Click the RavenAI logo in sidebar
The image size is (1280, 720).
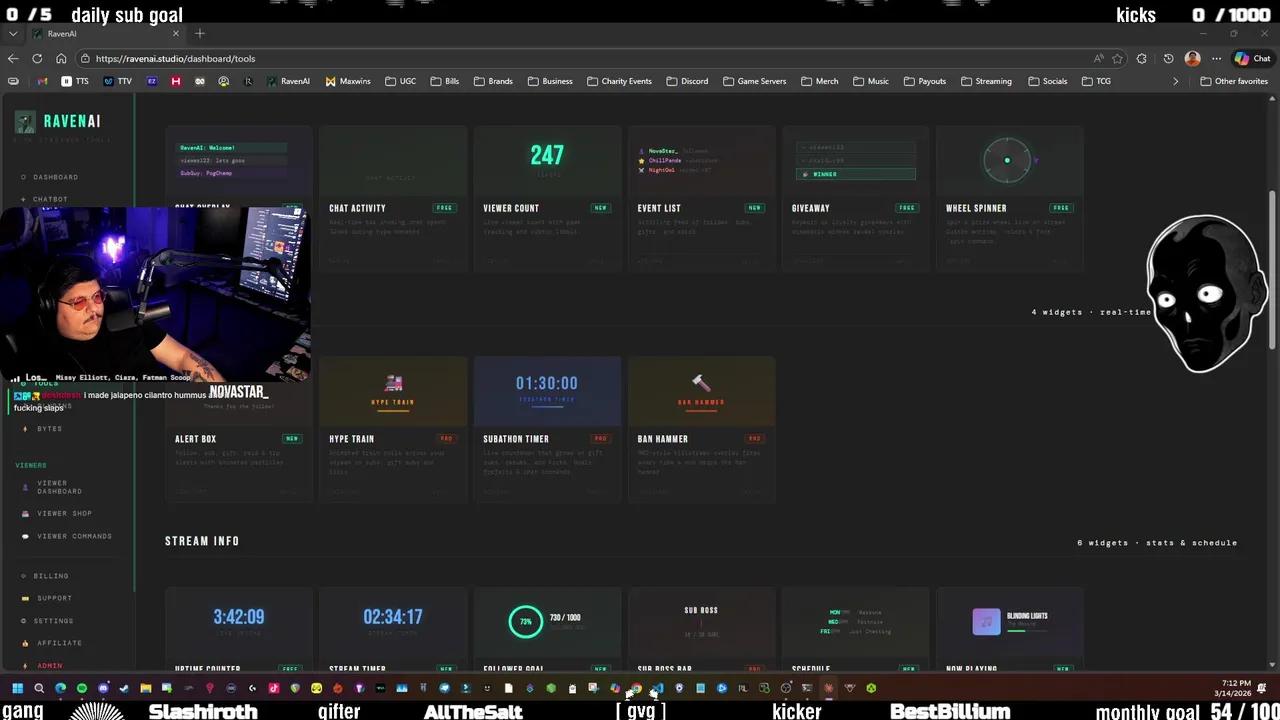[58, 122]
